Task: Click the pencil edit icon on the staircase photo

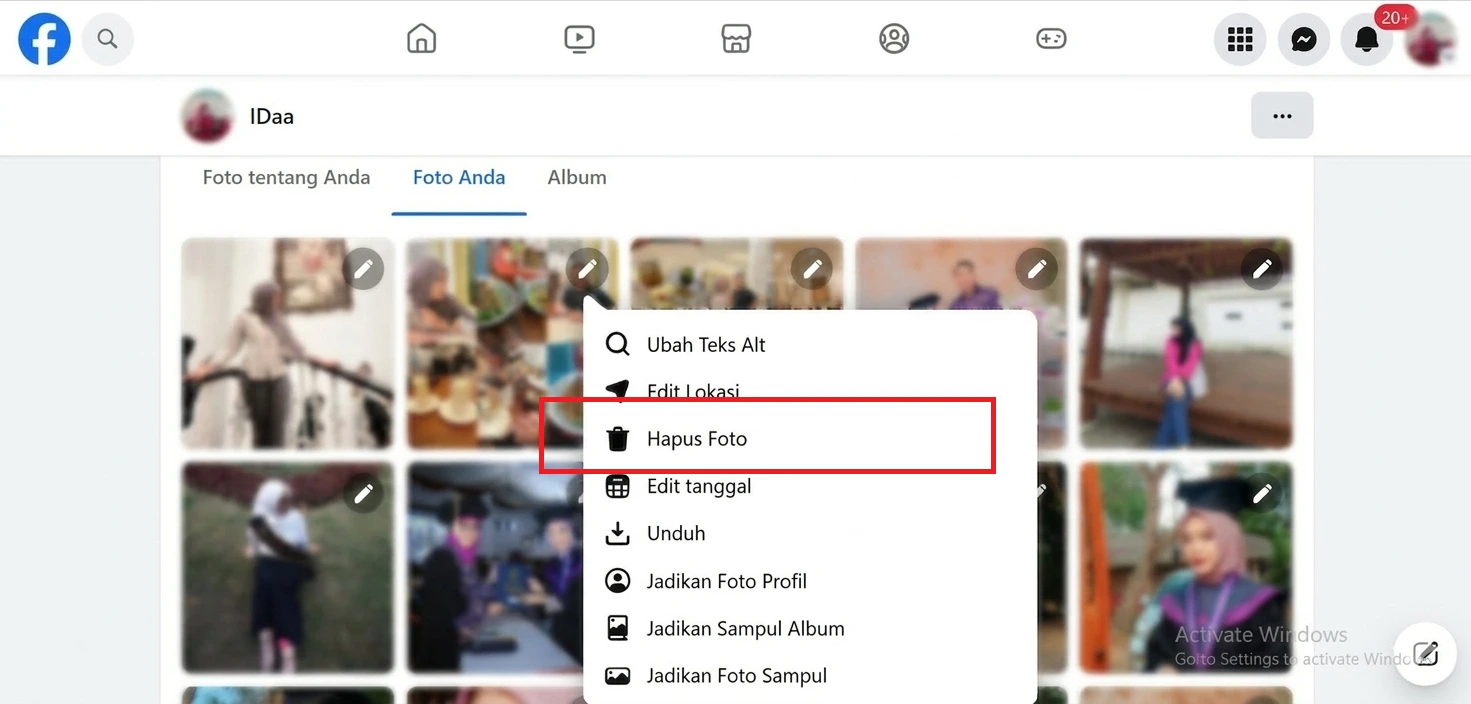Action: tap(363, 268)
